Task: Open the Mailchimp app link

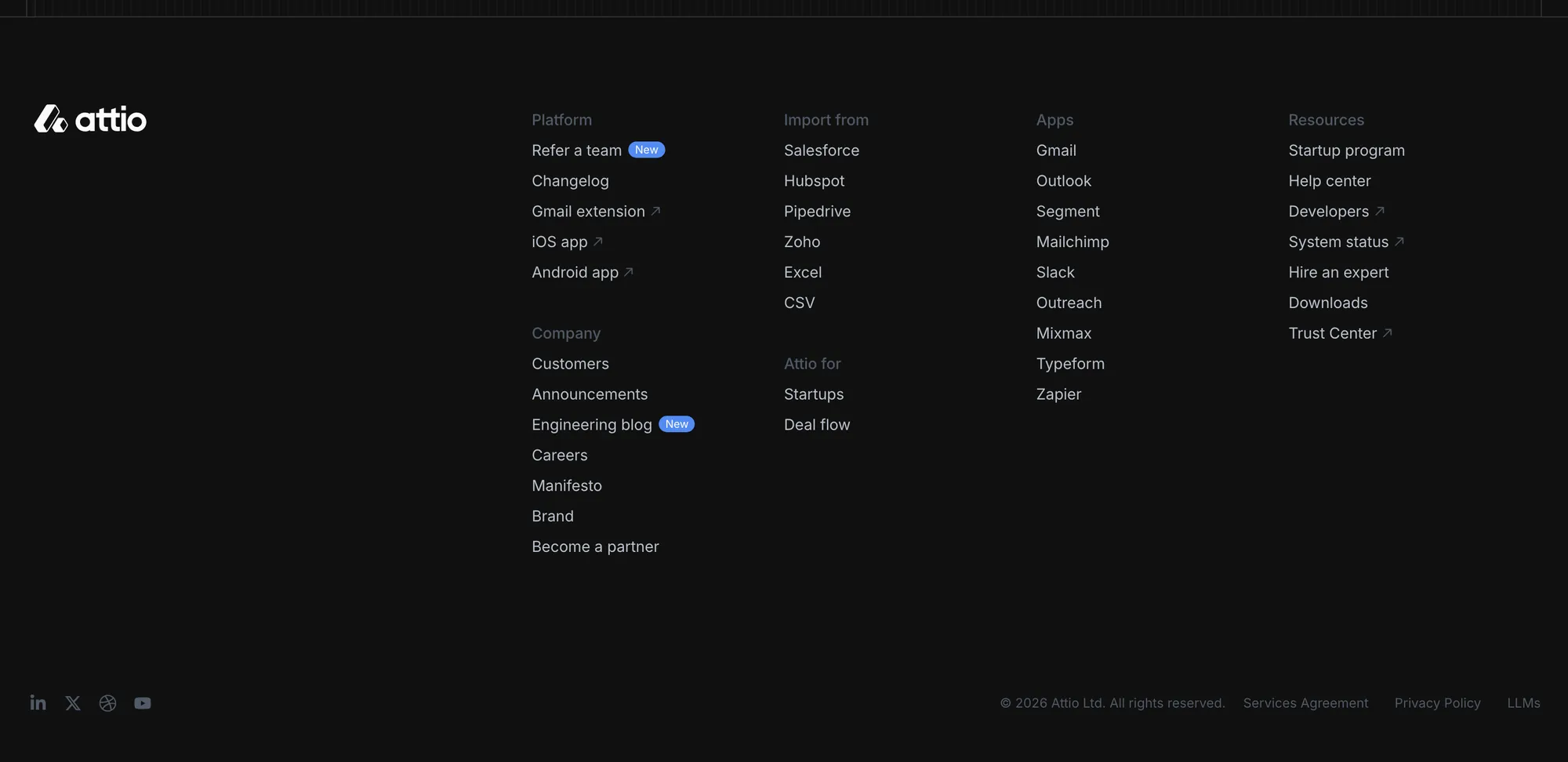Action: [1073, 241]
